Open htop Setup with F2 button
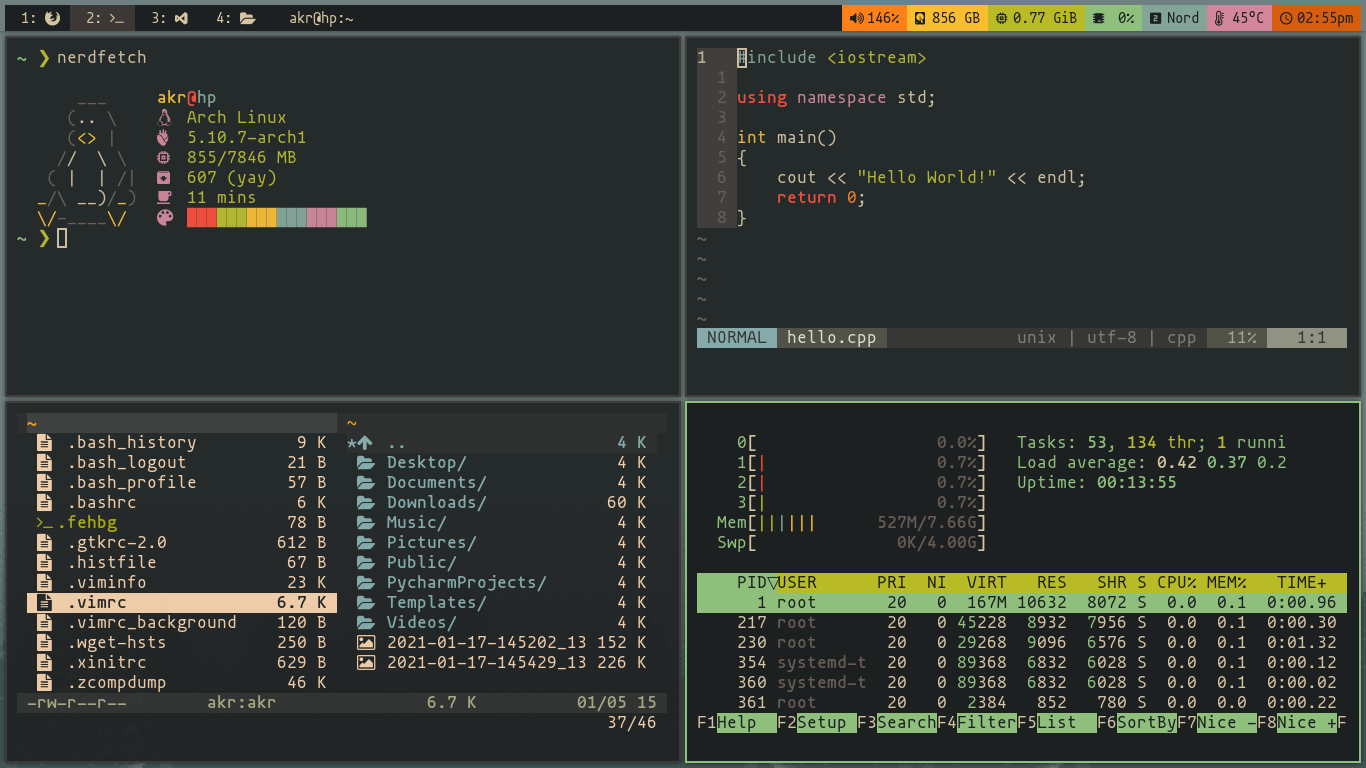Viewport: 1366px width, 768px height. click(816, 722)
